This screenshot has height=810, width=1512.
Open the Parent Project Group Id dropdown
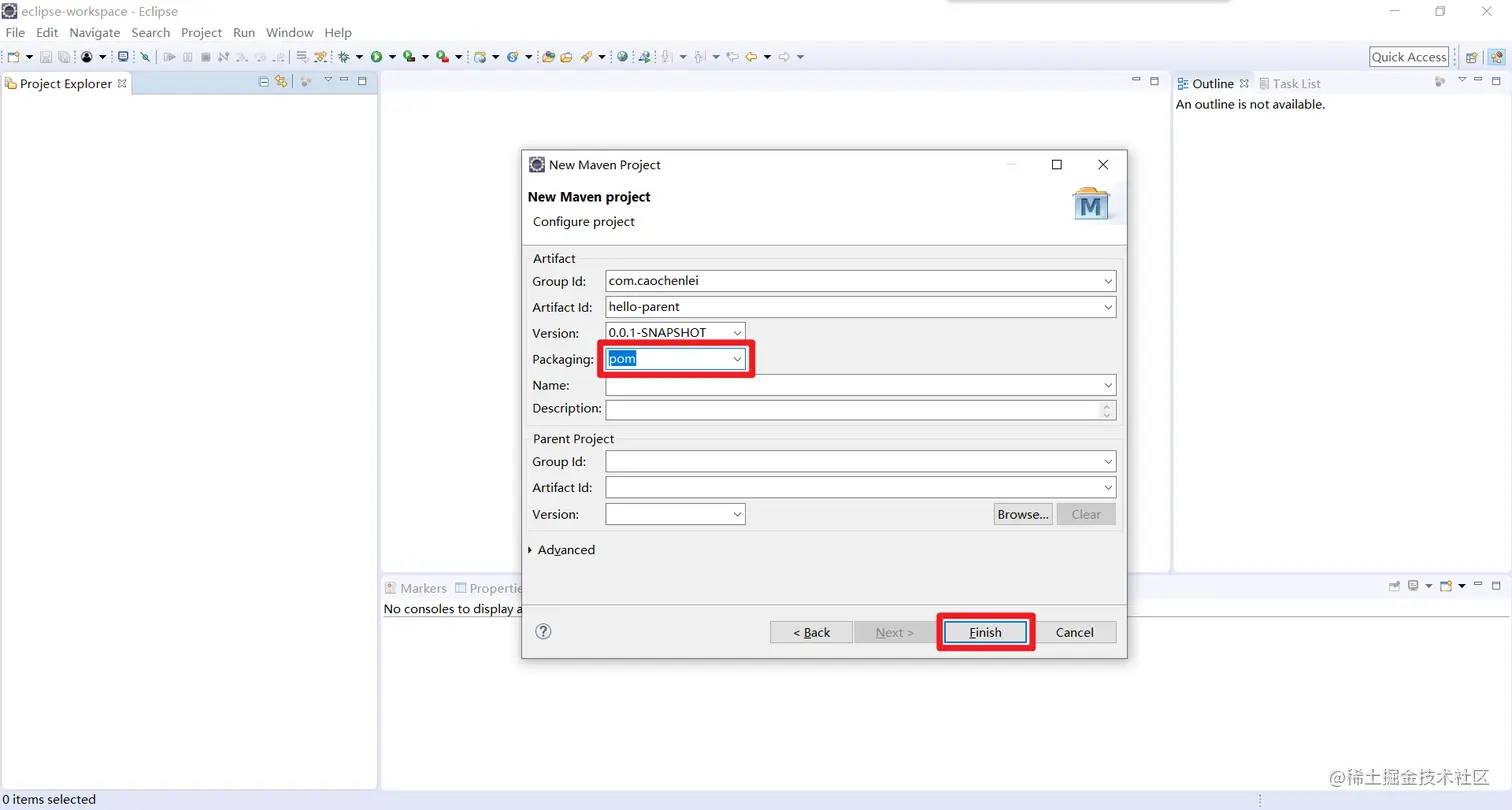click(x=1108, y=462)
